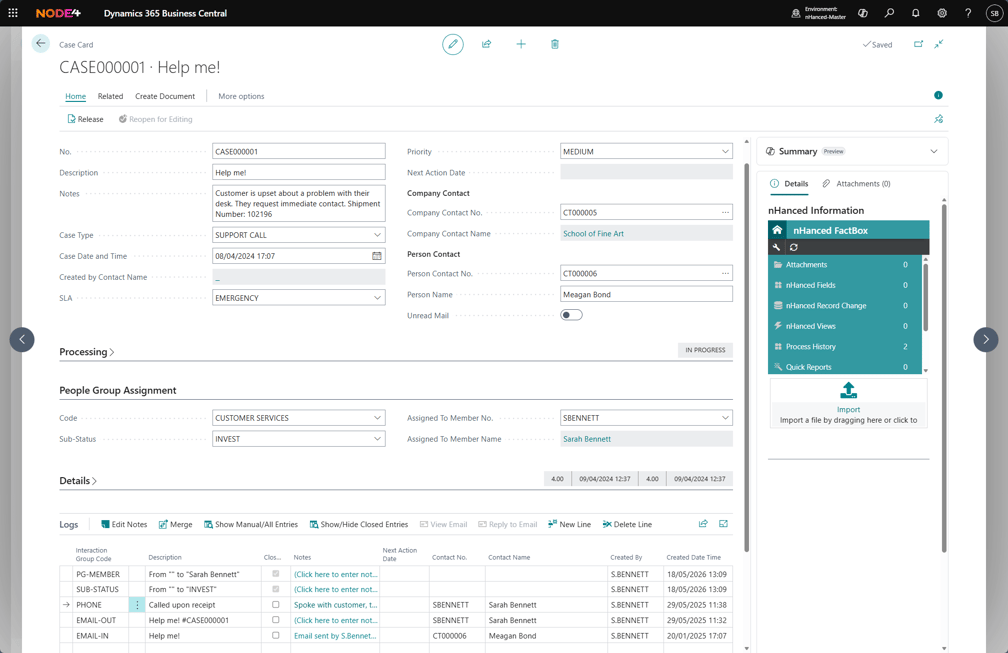This screenshot has height=653, width=1008.
Task: Toggle Closed checkbox on EMAIL-OUT row
Action: (276, 620)
